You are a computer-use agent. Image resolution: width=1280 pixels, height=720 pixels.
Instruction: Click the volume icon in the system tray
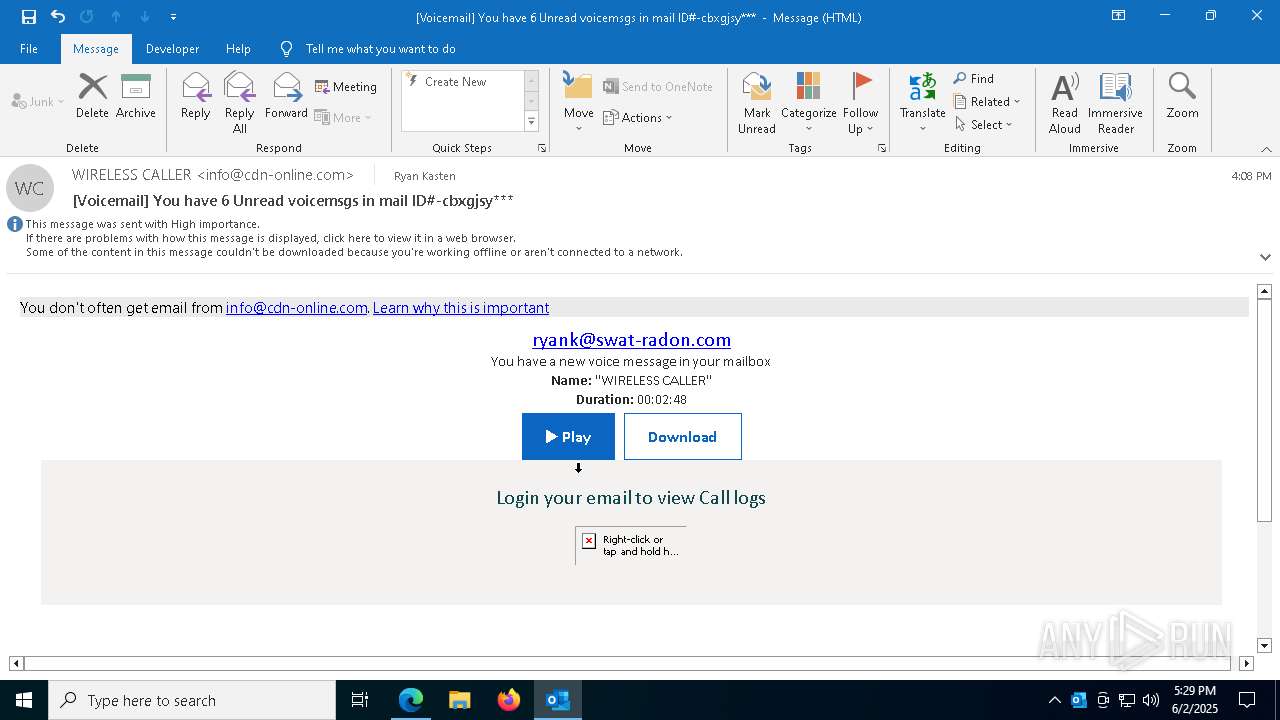(1151, 700)
